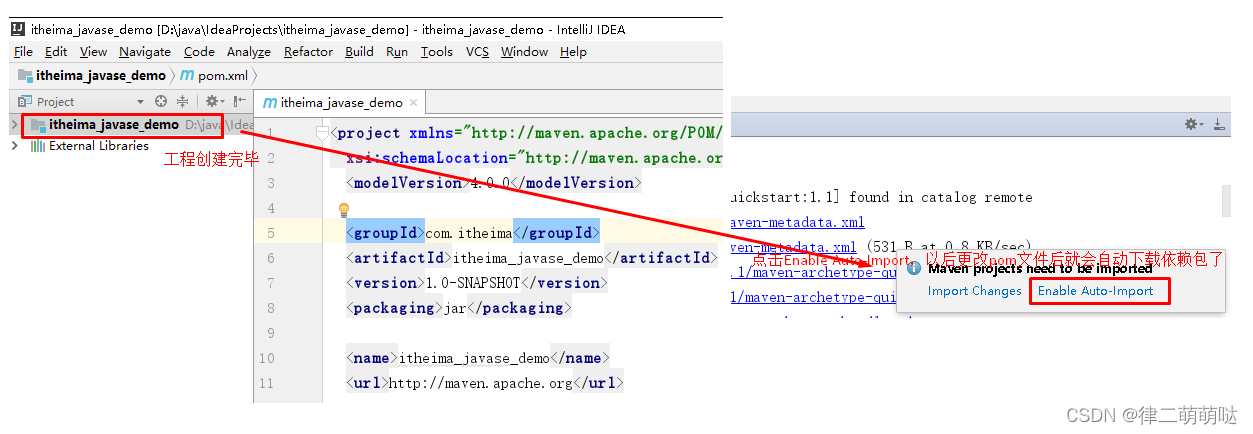This screenshot has height=434, width=1253.
Task: Click console scrollbar on right edge
Action: coord(1226,200)
